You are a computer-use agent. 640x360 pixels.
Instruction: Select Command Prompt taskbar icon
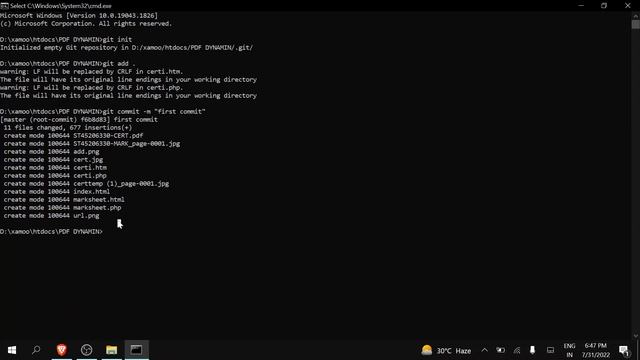click(136, 350)
